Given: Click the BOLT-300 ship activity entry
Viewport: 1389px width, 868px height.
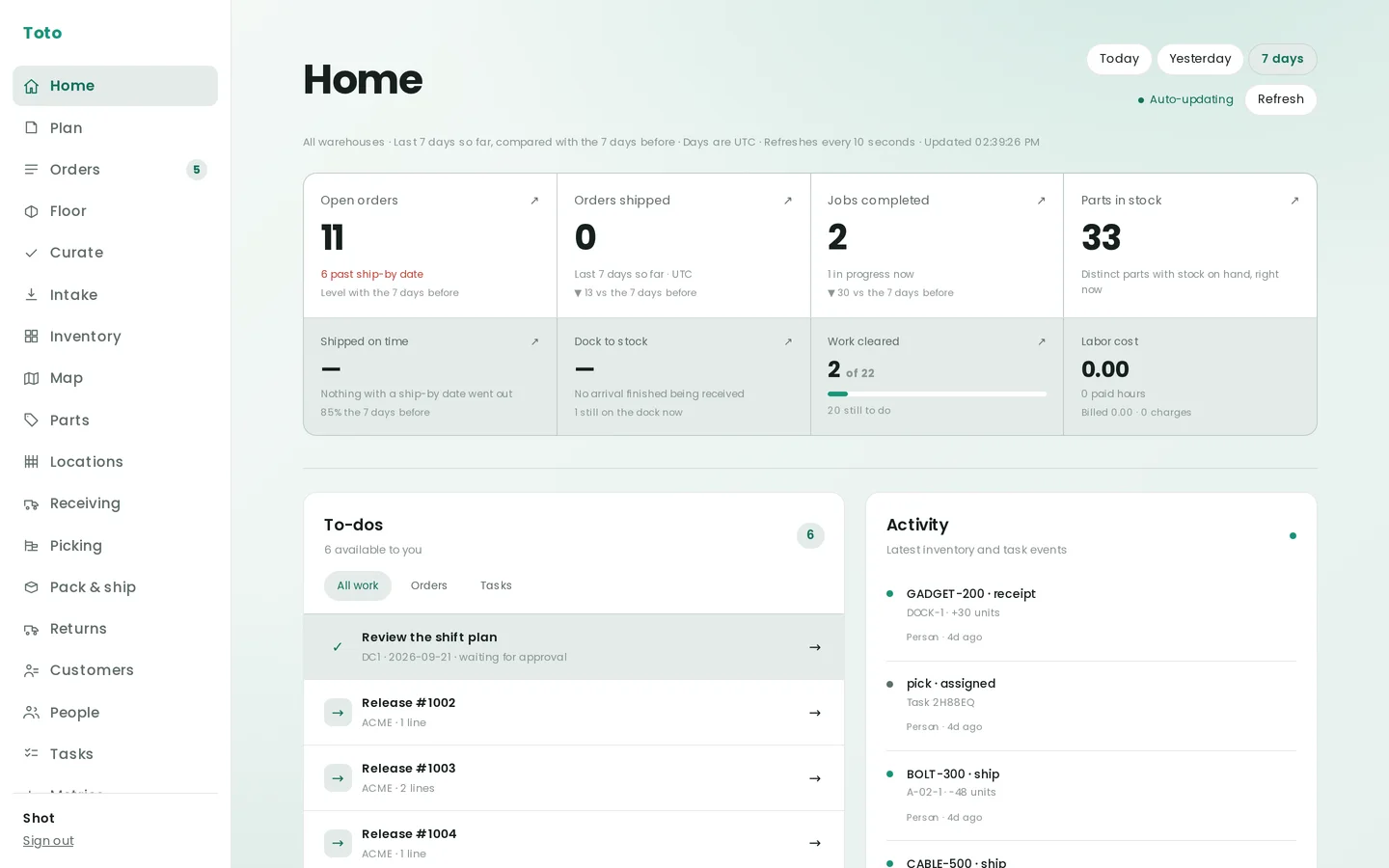Looking at the screenshot, I should (x=1091, y=796).
